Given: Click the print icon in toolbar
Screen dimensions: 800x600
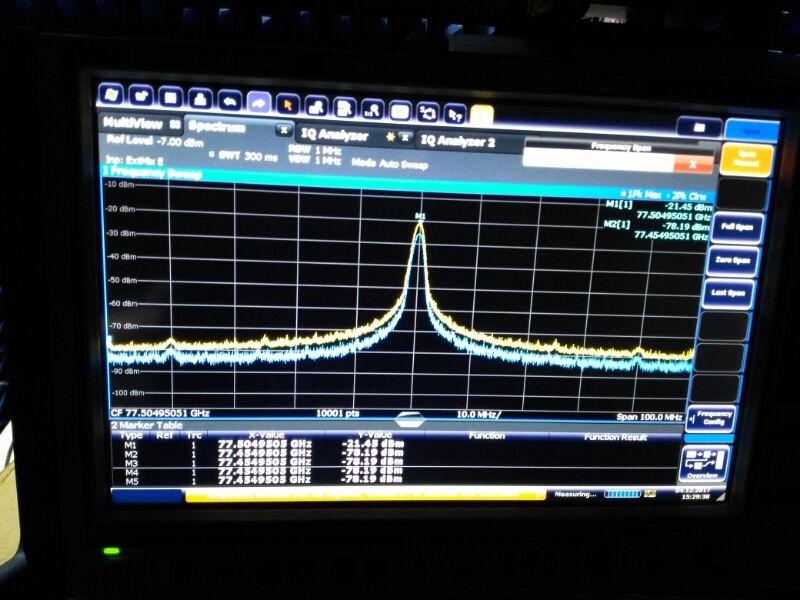Looking at the screenshot, I should click(x=200, y=98).
